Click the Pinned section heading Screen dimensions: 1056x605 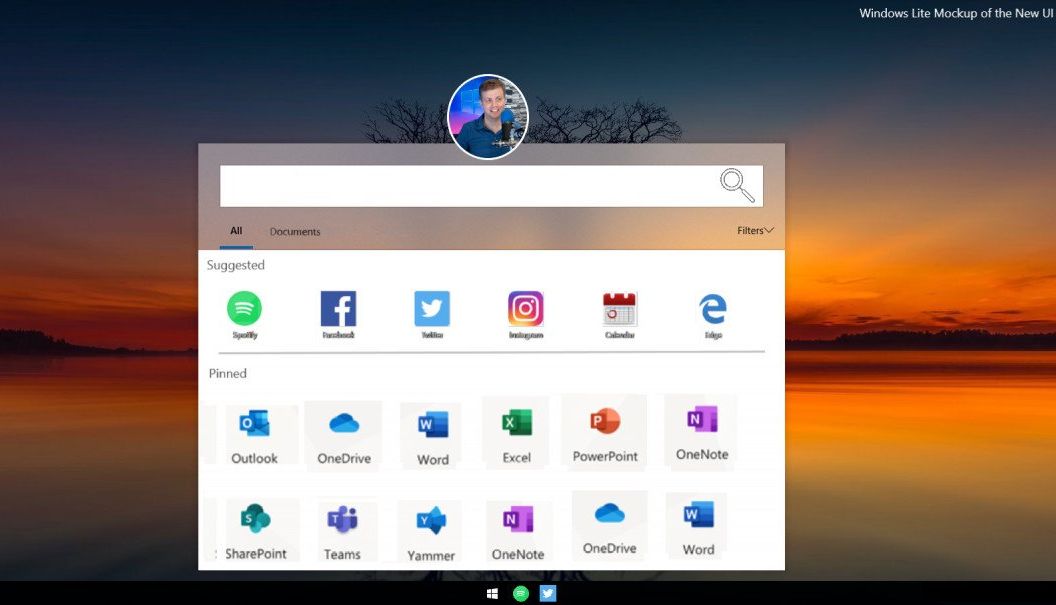228,373
